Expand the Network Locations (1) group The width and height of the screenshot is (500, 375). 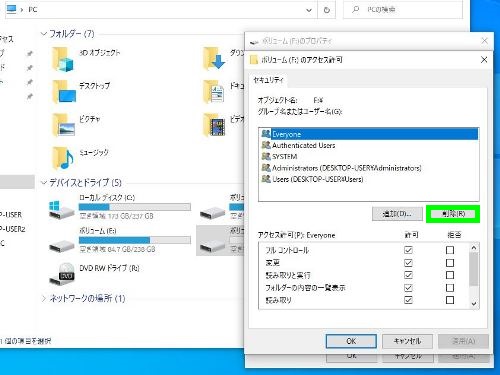pos(44,298)
